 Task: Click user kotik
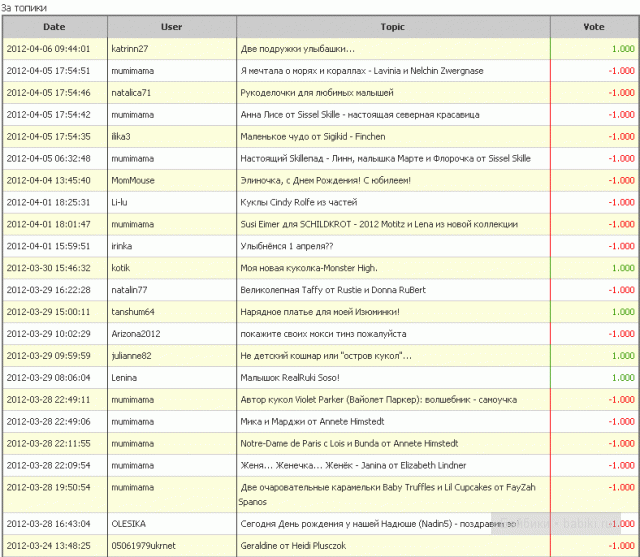122,268
